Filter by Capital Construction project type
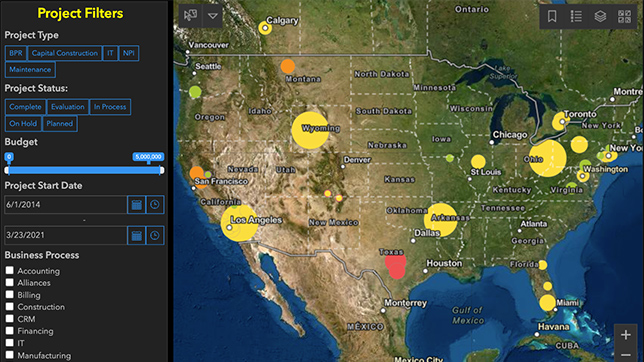644x362 pixels. (64, 53)
